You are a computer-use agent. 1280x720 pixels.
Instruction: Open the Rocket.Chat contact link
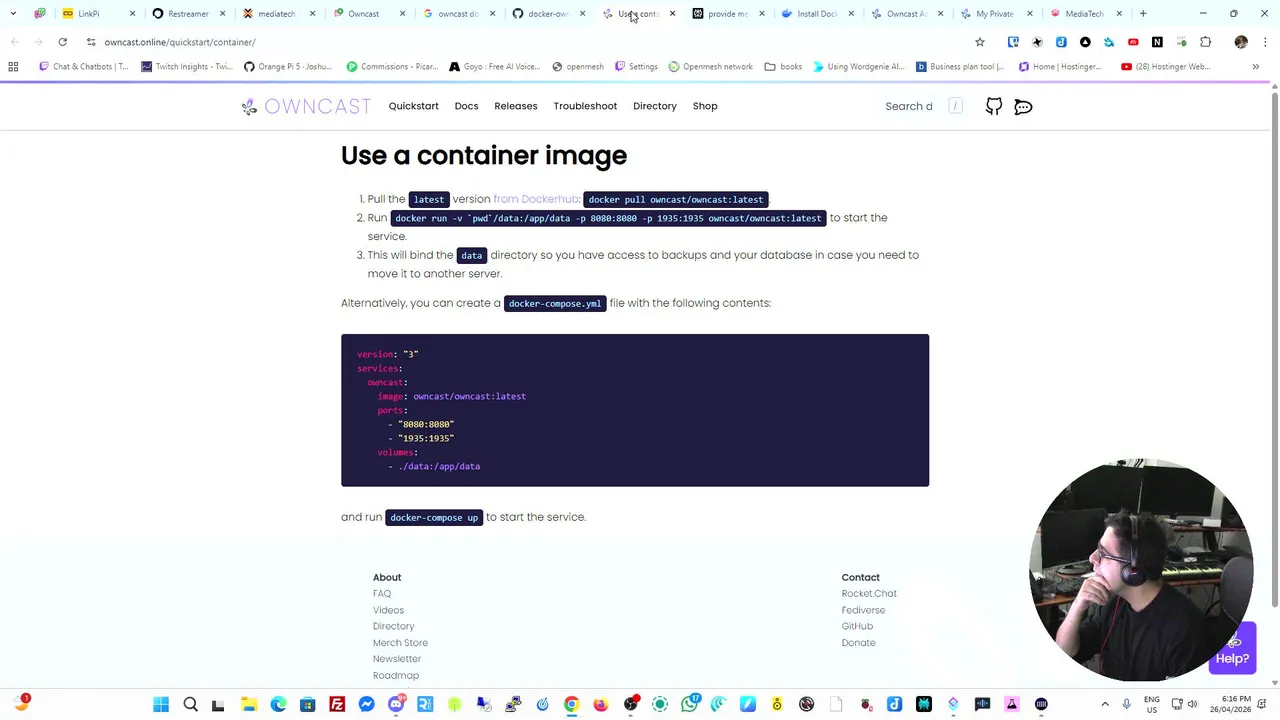click(869, 594)
